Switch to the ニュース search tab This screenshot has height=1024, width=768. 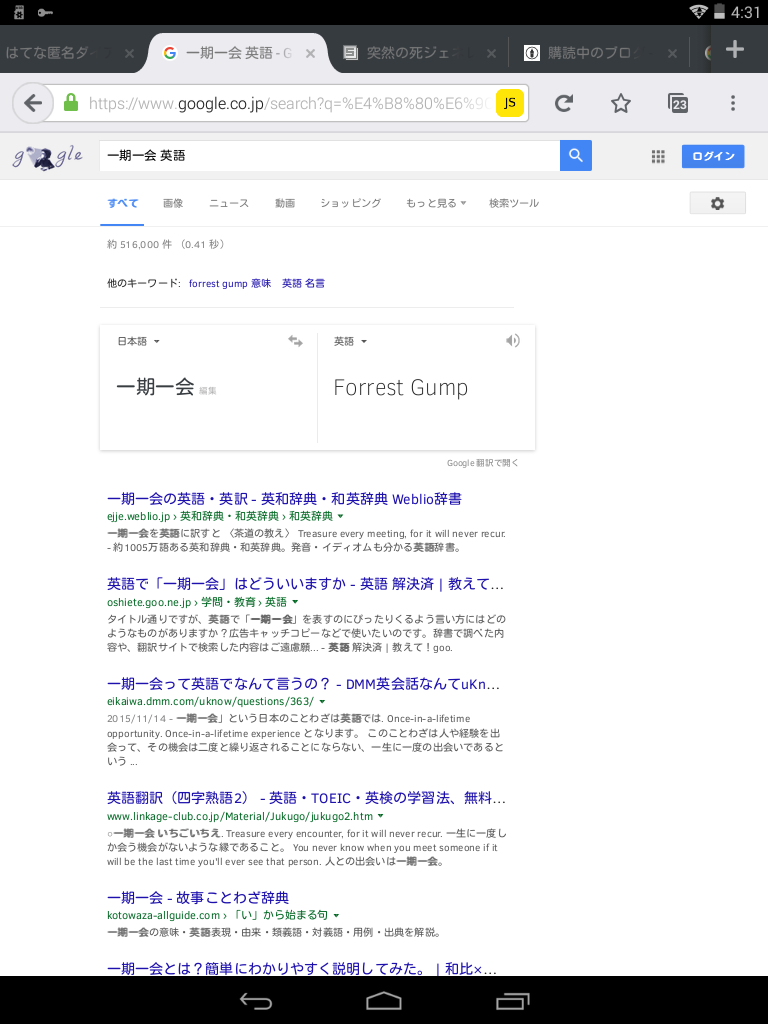tap(229, 203)
